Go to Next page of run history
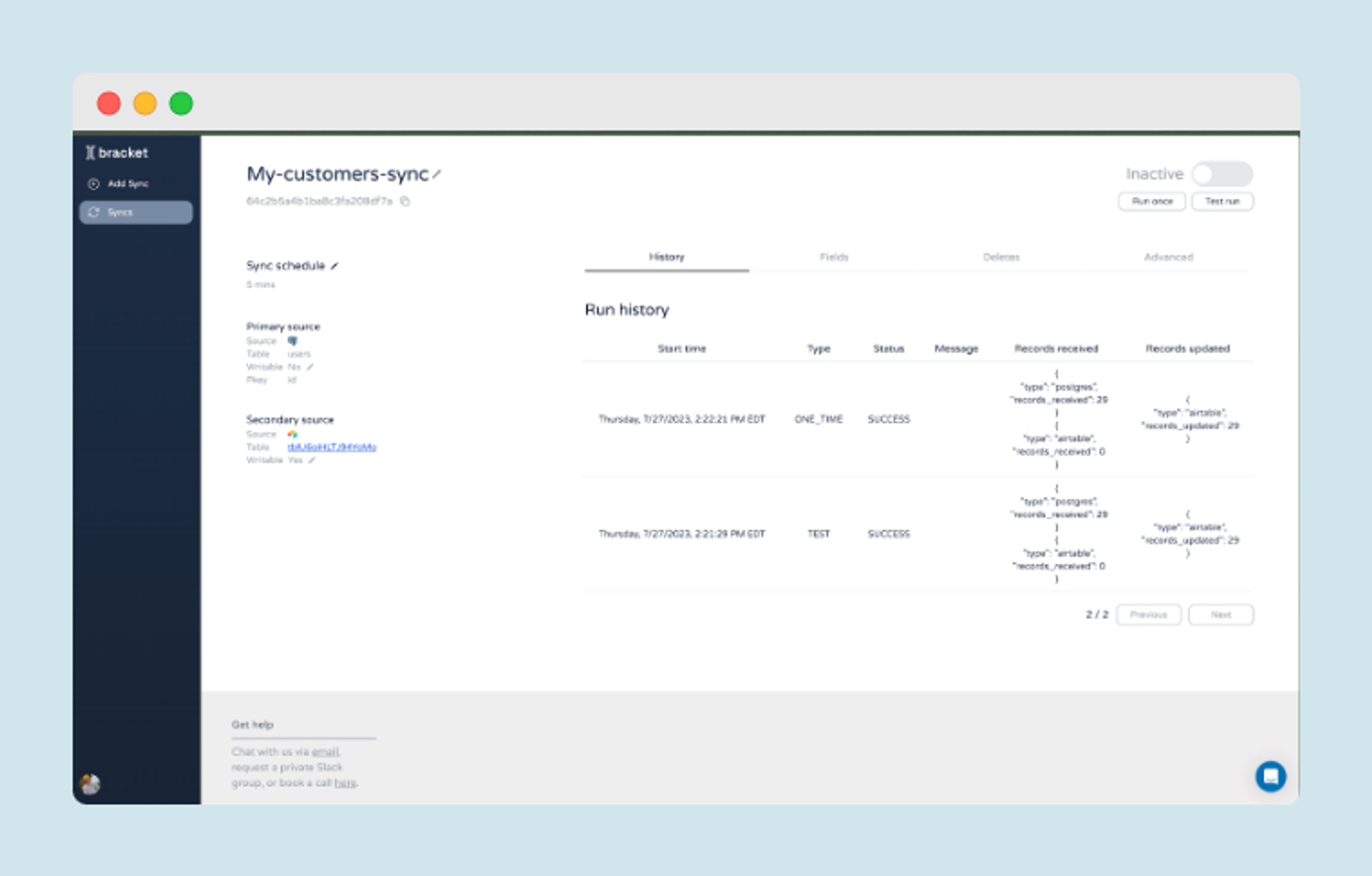 click(x=1220, y=615)
